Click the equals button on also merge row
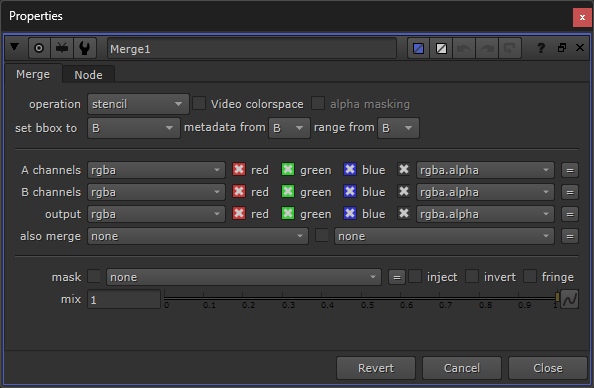This screenshot has width=594, height=388. pyautogui.click(x=570, y=236)
